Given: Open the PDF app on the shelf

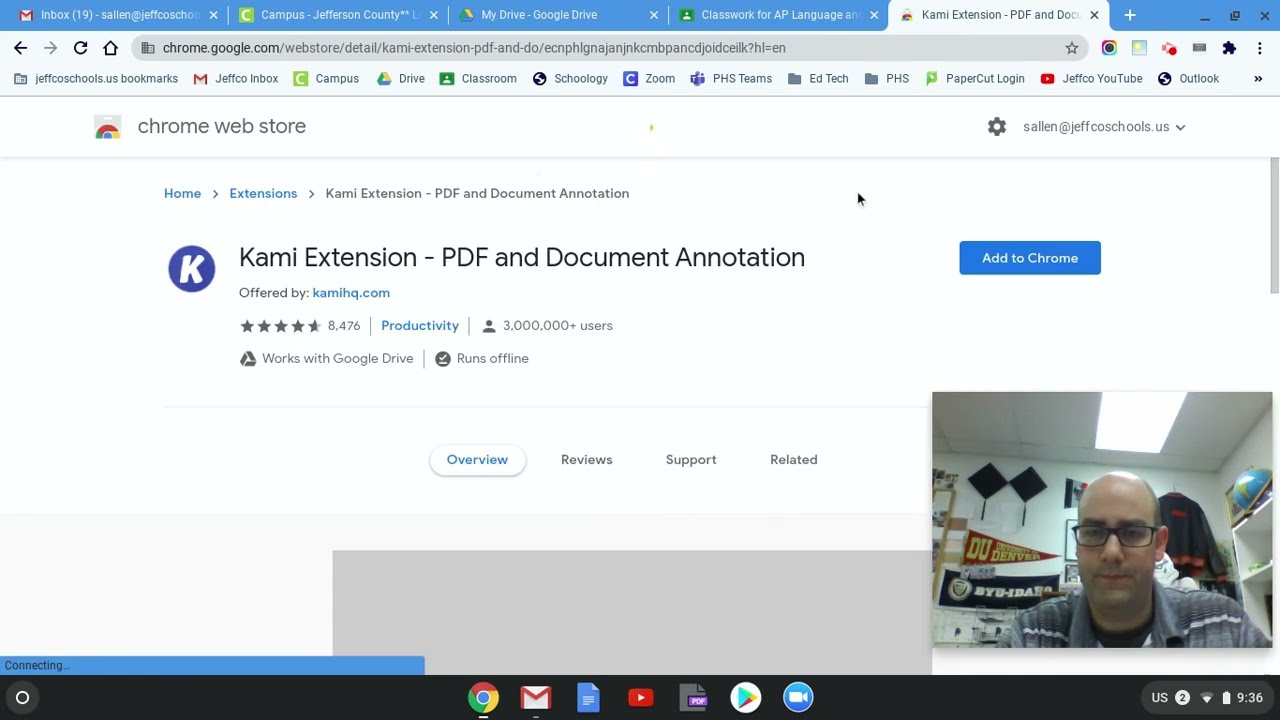Looking at the screenshot, I should pos(693,698).
